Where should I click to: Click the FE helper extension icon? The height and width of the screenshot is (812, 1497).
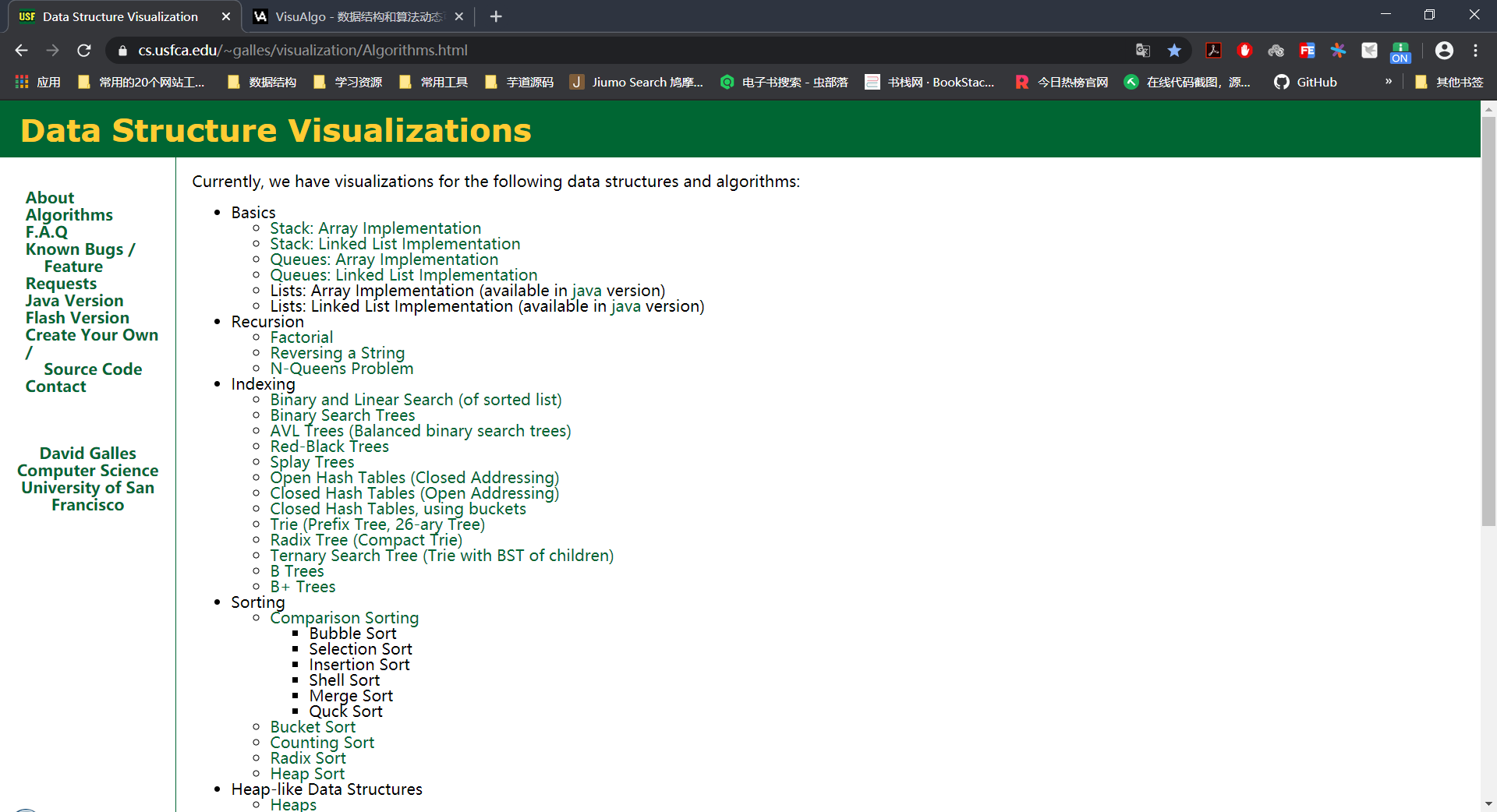pyautogui.click(x=1308, y=51)
